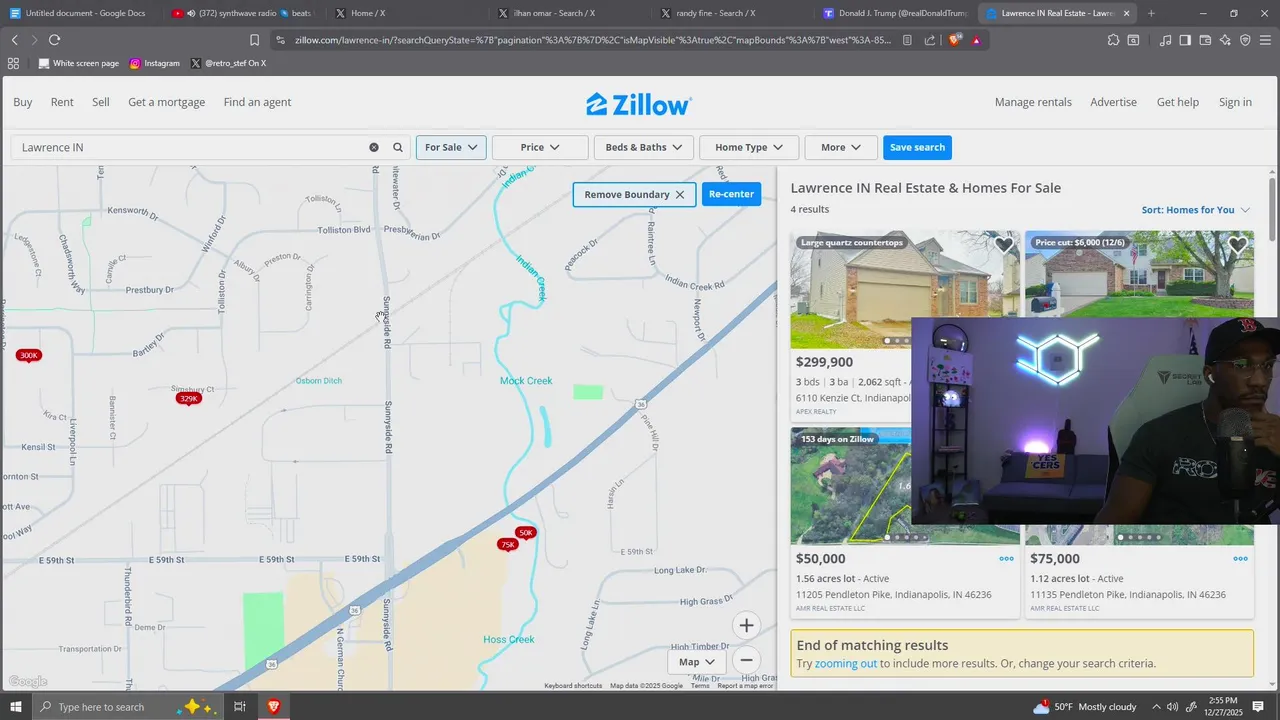Zoom out on the map

pos(746,660)
